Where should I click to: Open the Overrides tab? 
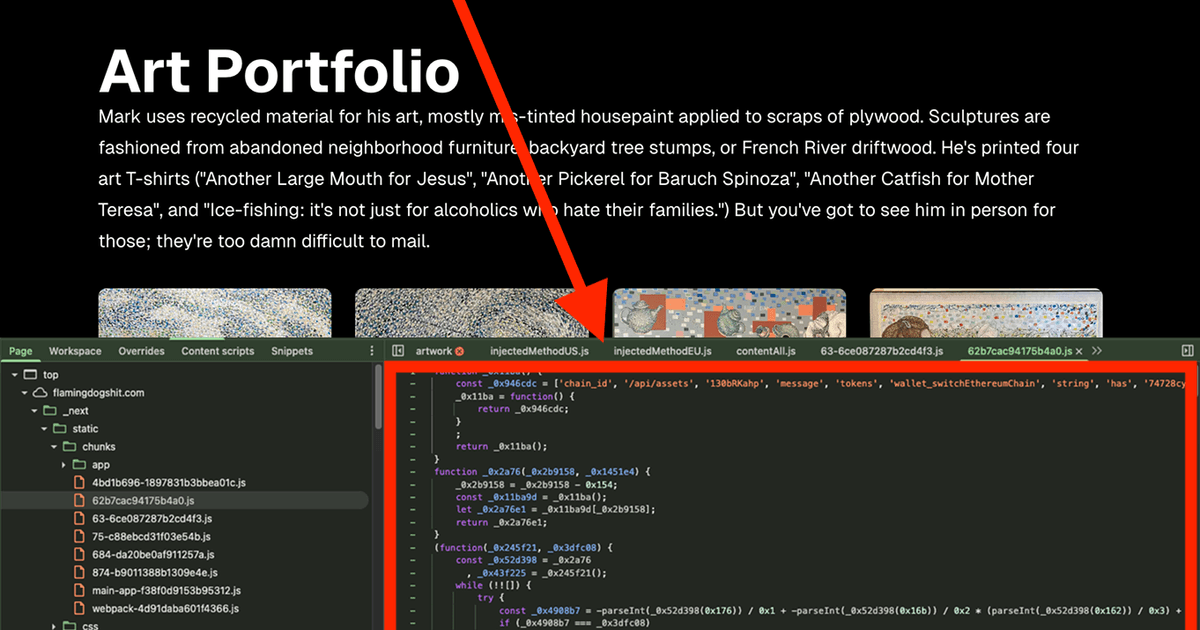pyautogui.click(x=141, y=351)
